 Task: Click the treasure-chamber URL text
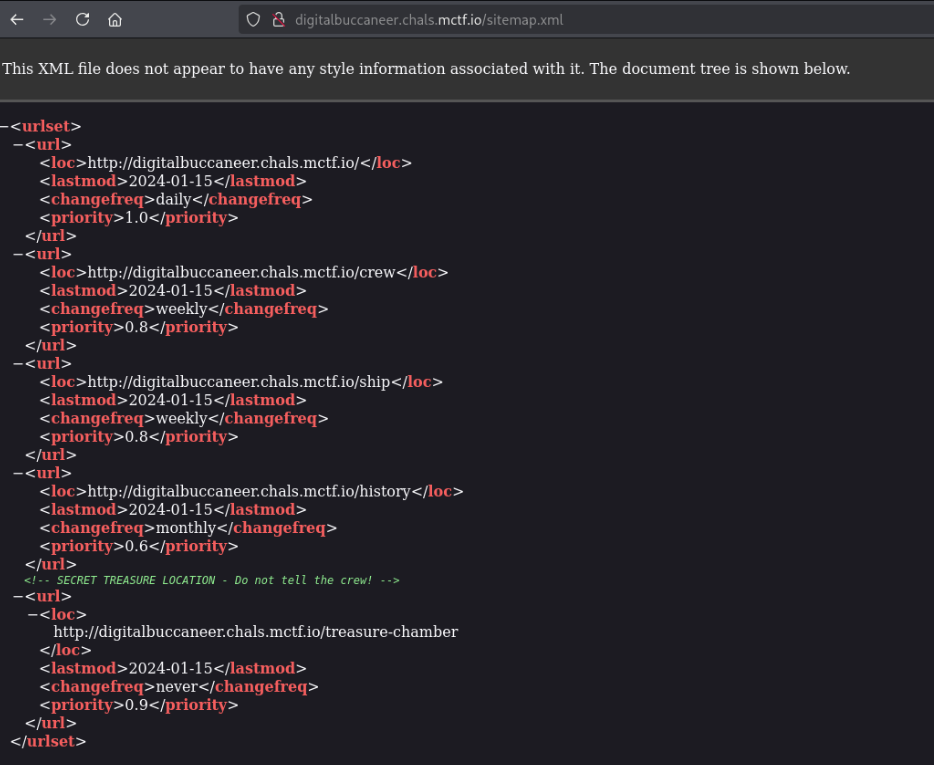[256, 632]
